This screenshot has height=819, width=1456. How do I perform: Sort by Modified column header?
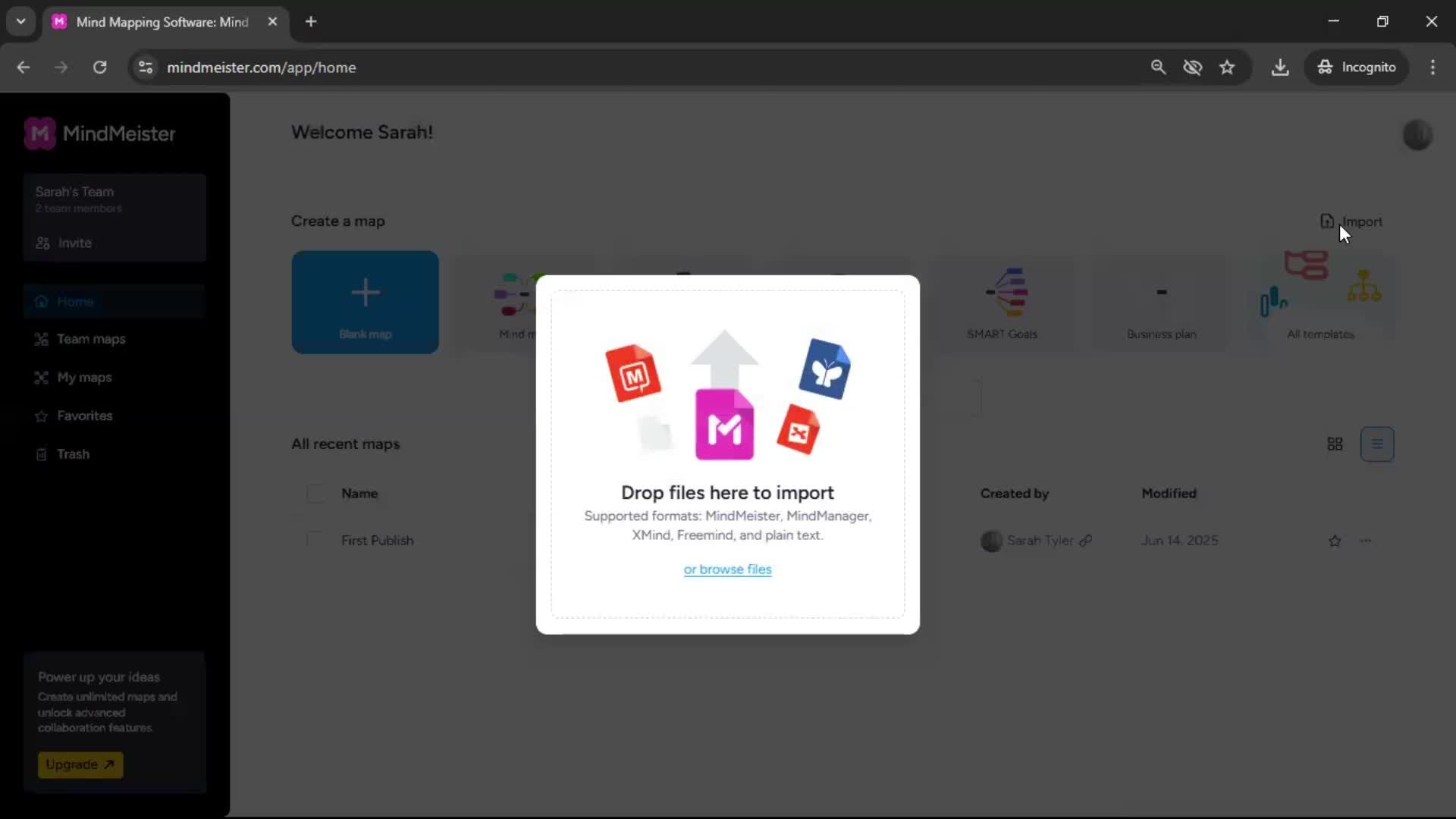tap(1169, 494)
